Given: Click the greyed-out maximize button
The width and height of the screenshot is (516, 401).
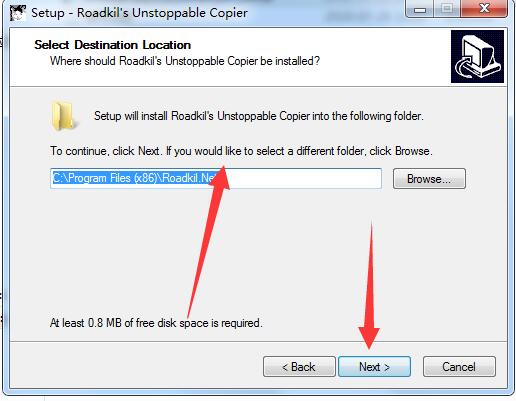Looking at the screenshot, I should pyautogui.click(x=447, y=9).
